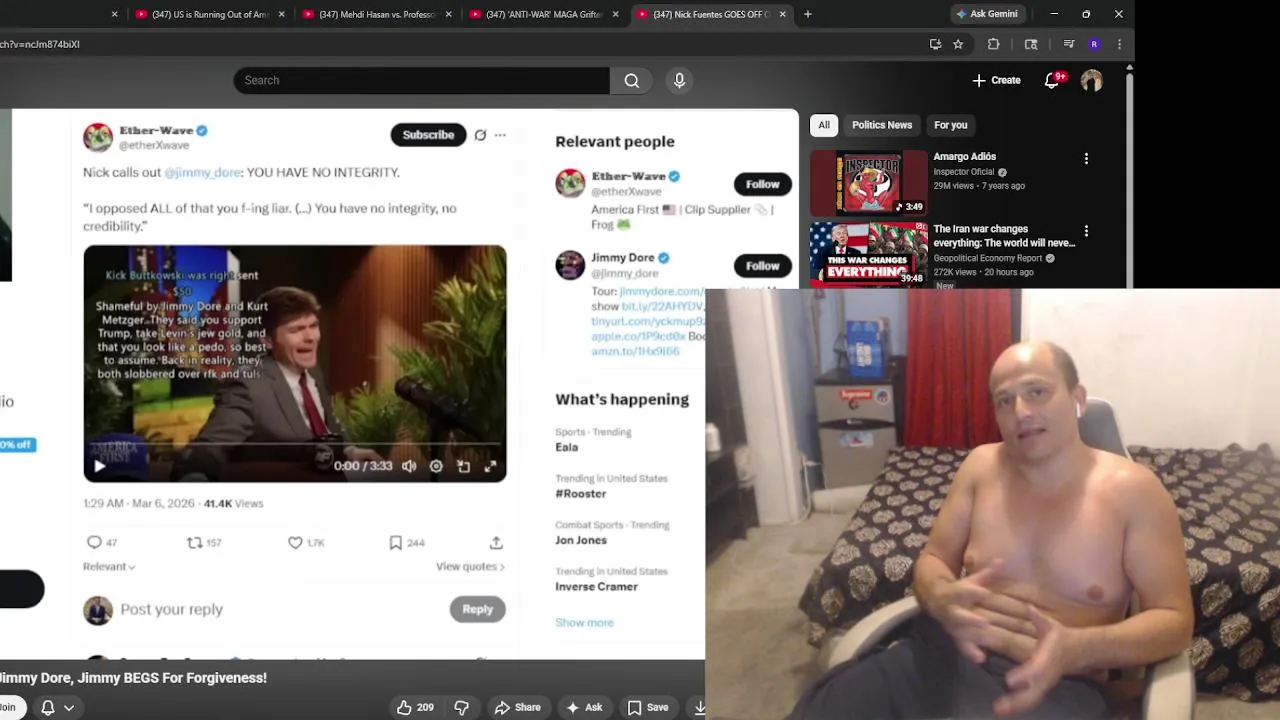Click the repost icon showing 157
The height and width of the screenshot is (720, 1280).
click(x=194, y=542)
